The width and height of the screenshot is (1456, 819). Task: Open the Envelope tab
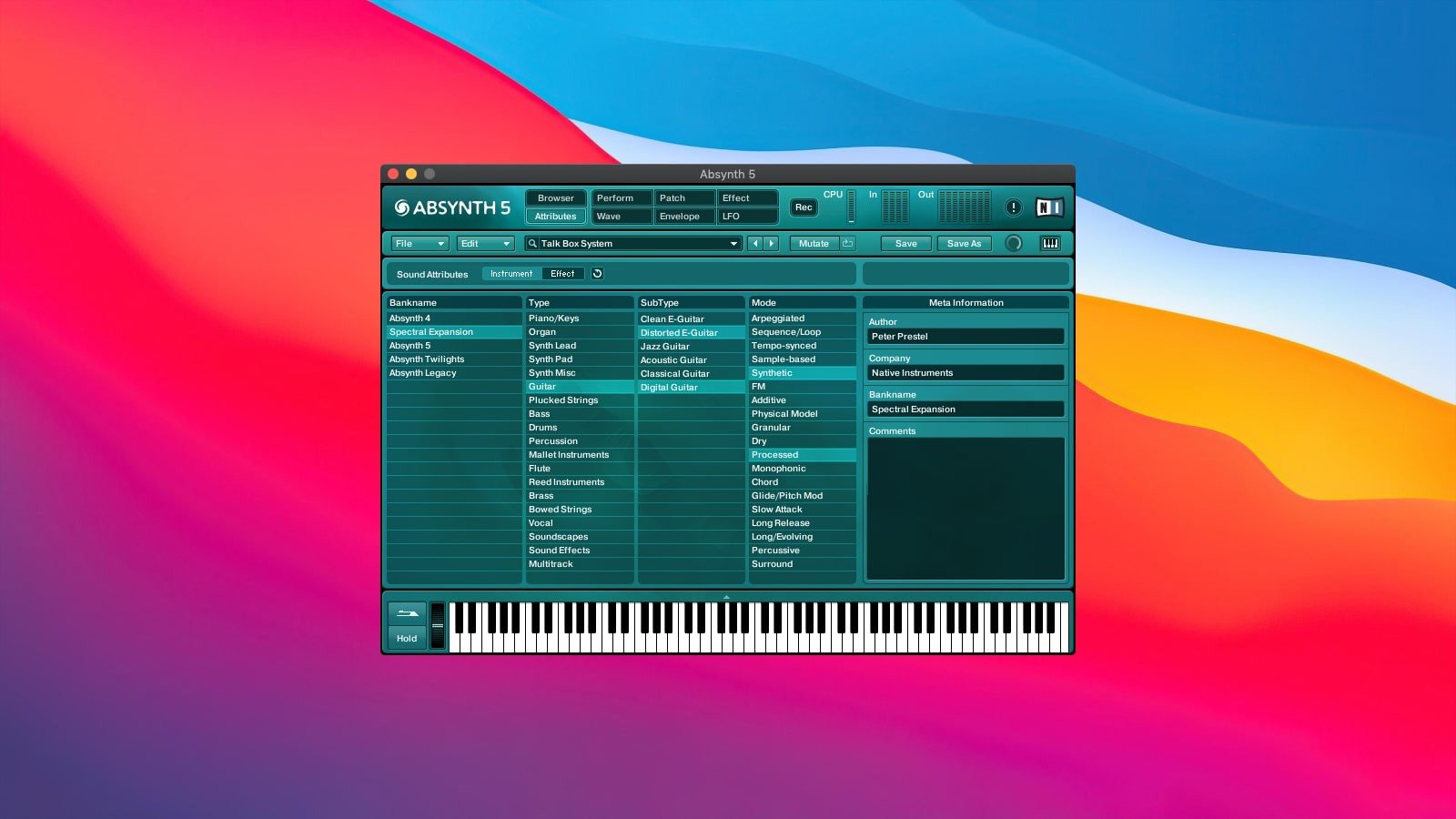click(x=680, y=217)
